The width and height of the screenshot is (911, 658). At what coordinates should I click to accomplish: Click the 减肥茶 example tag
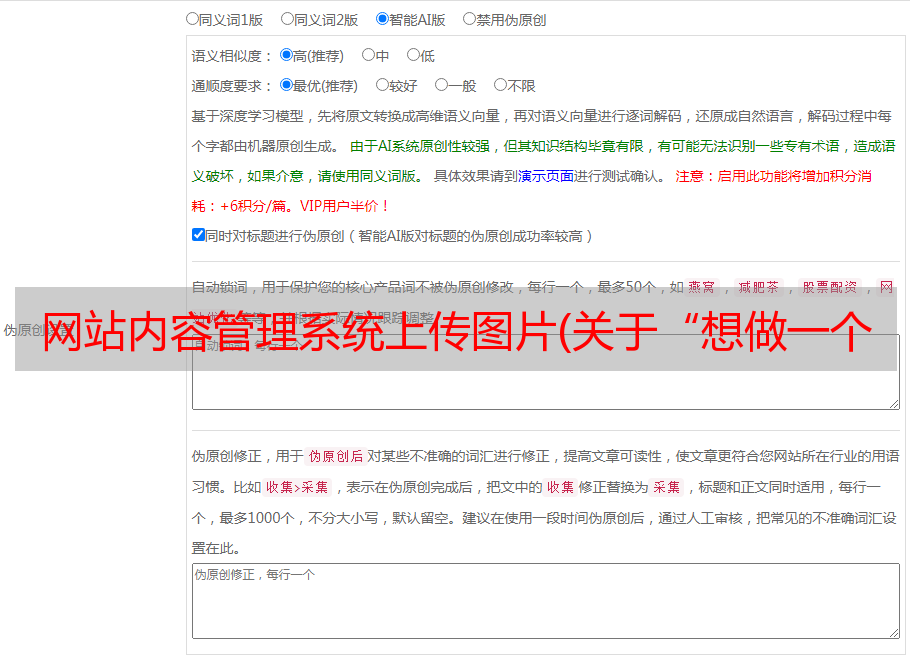point(758,287)
